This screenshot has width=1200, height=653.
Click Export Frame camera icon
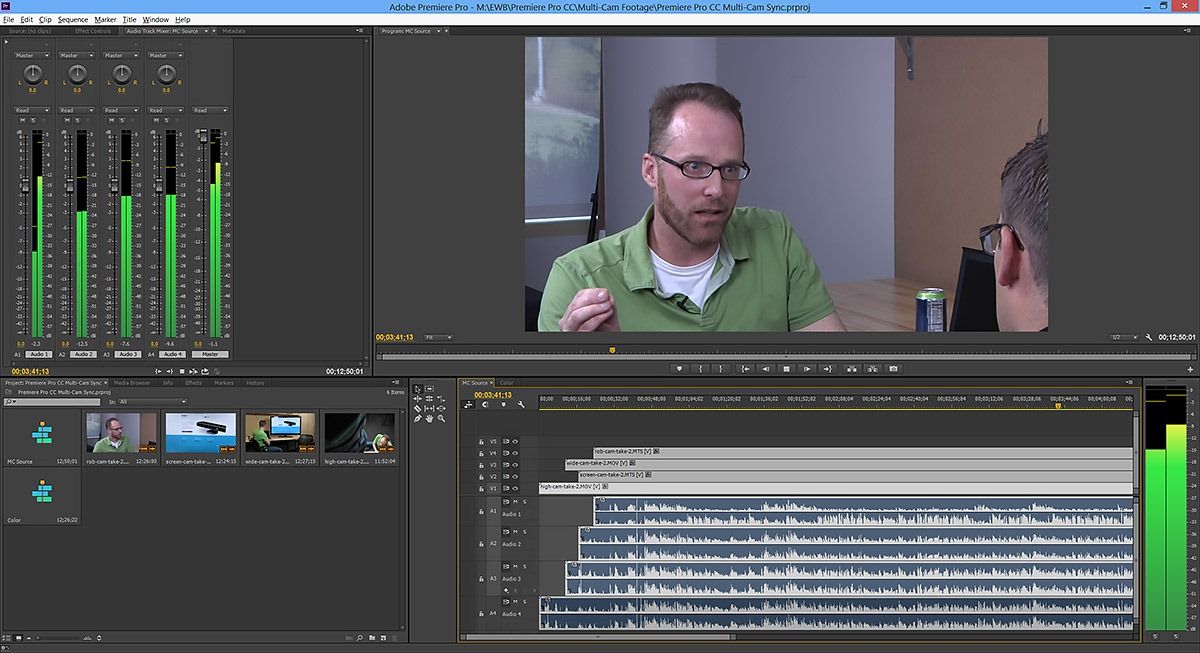point(893,368)
